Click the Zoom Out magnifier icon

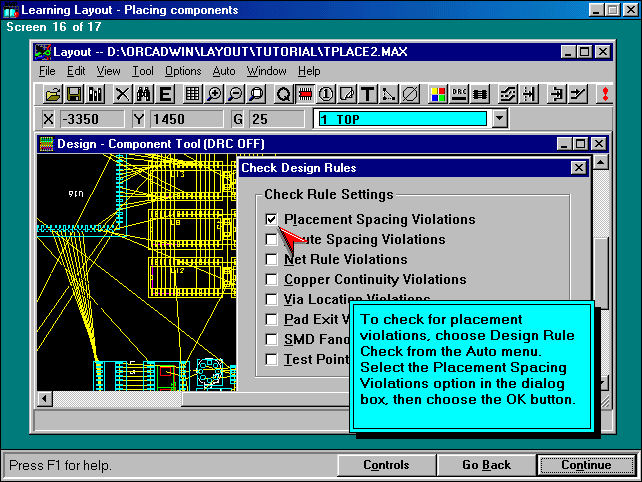(x=235, y=94)
